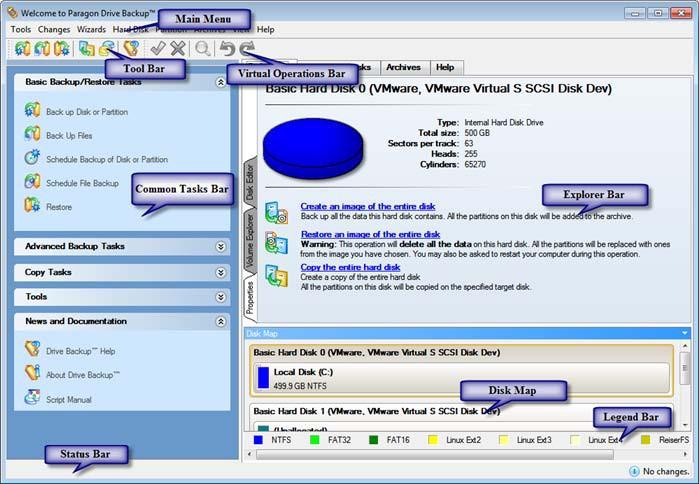Click the Back up Disk or Partition icon
This screenshot has height=484, width=699.
(x=33, y=110)
